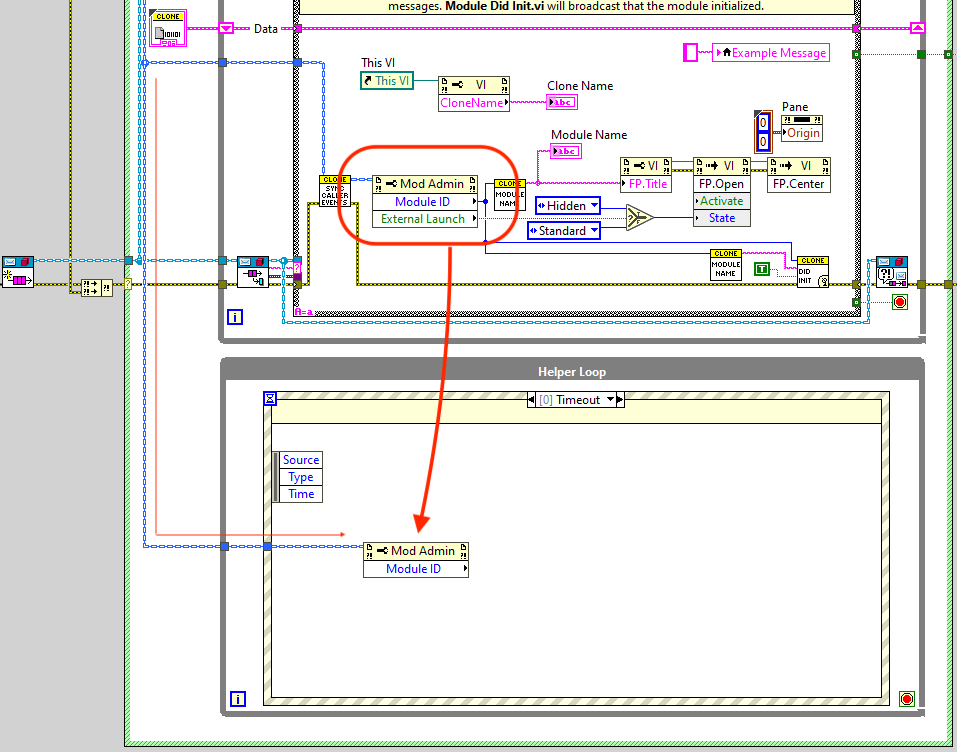The height and width of the screenshot is (752, 957).
Task: Click CLONE Module Name VI beside Mod Admin
Action: tap(508, 195)
